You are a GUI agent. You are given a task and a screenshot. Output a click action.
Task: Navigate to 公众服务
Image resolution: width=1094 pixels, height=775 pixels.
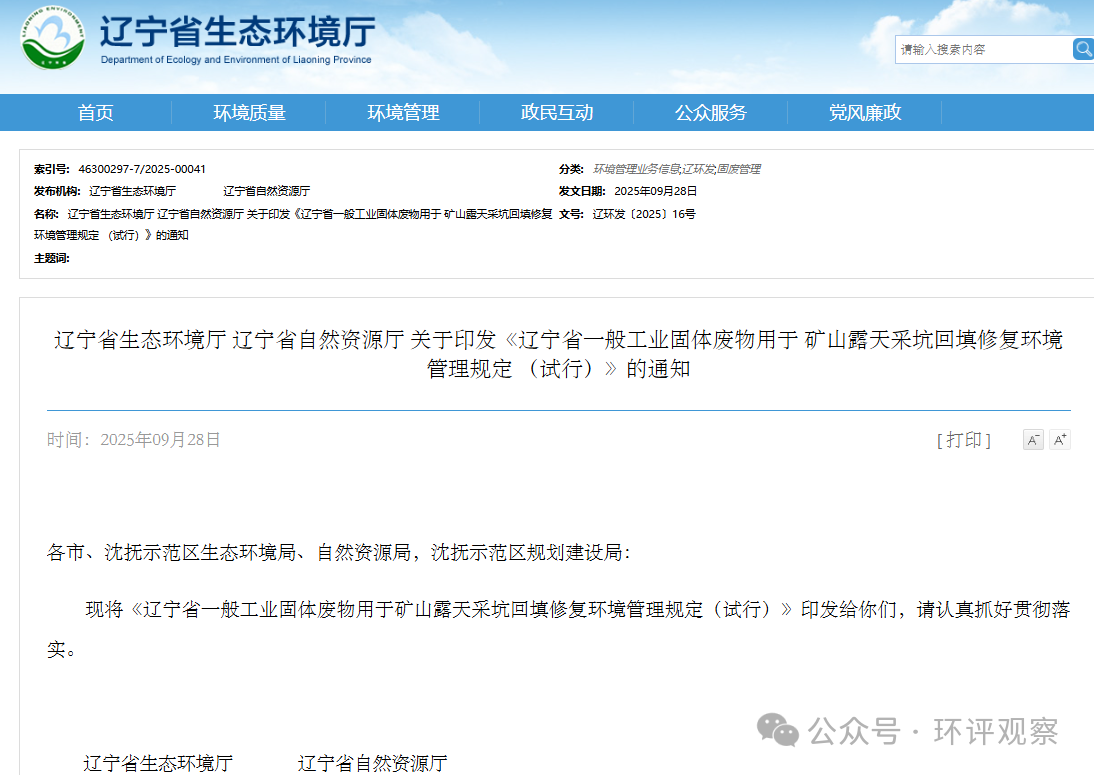[711, 113]
